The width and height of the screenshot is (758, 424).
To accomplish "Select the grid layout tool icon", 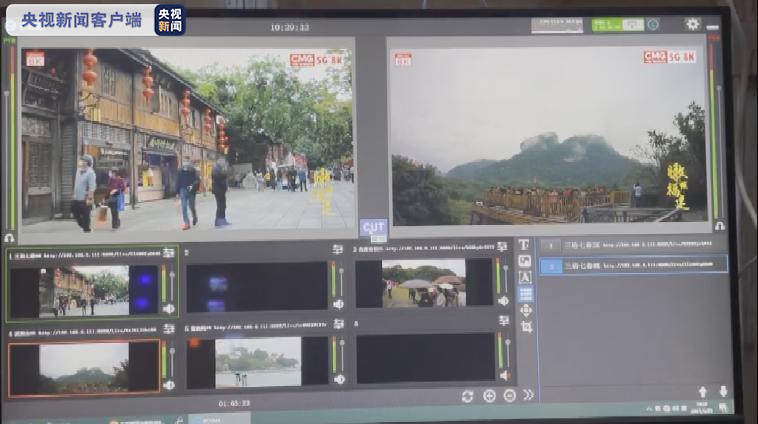I will click(x=525, y=294).
